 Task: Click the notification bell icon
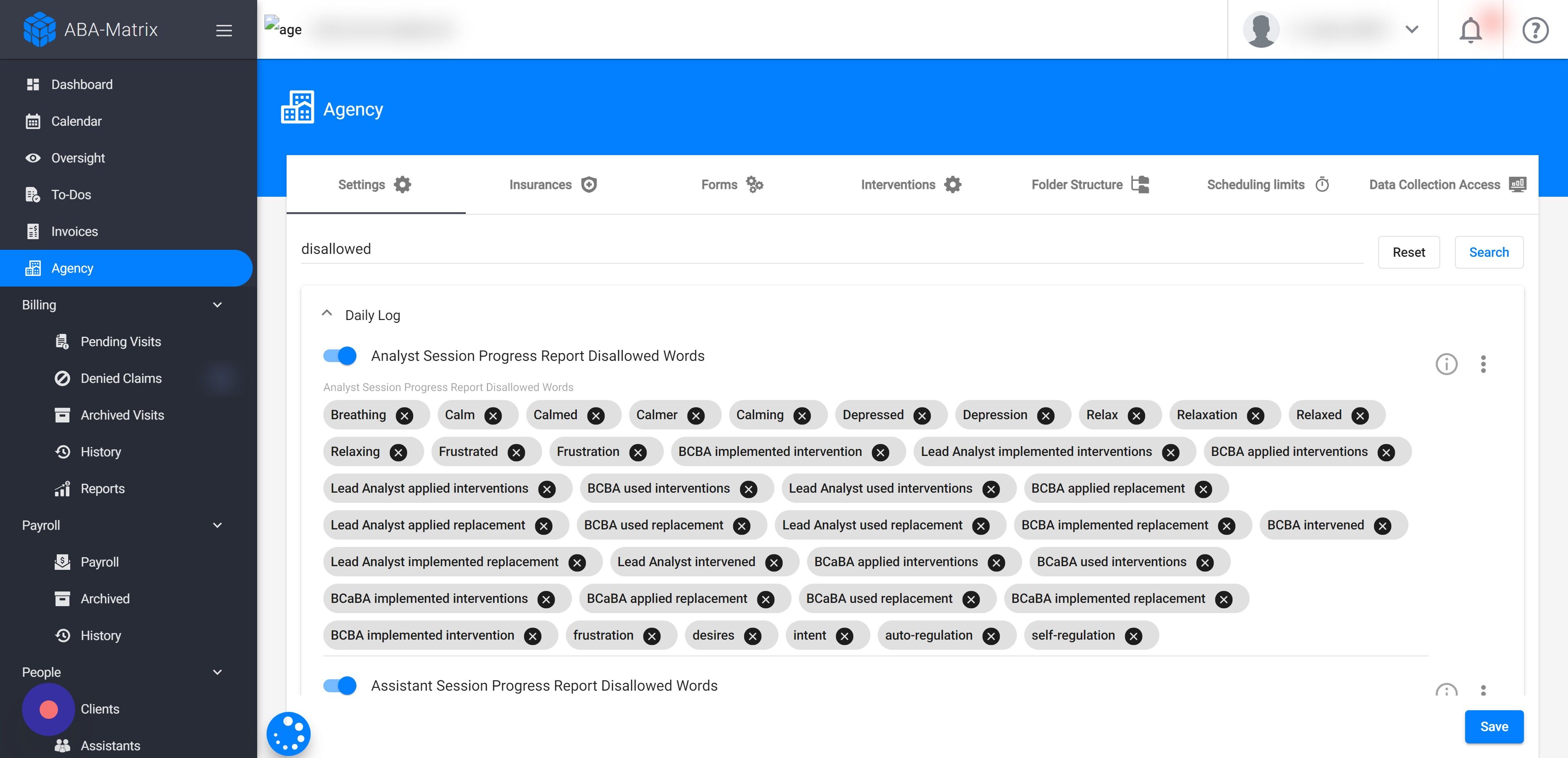[1470, 29]
